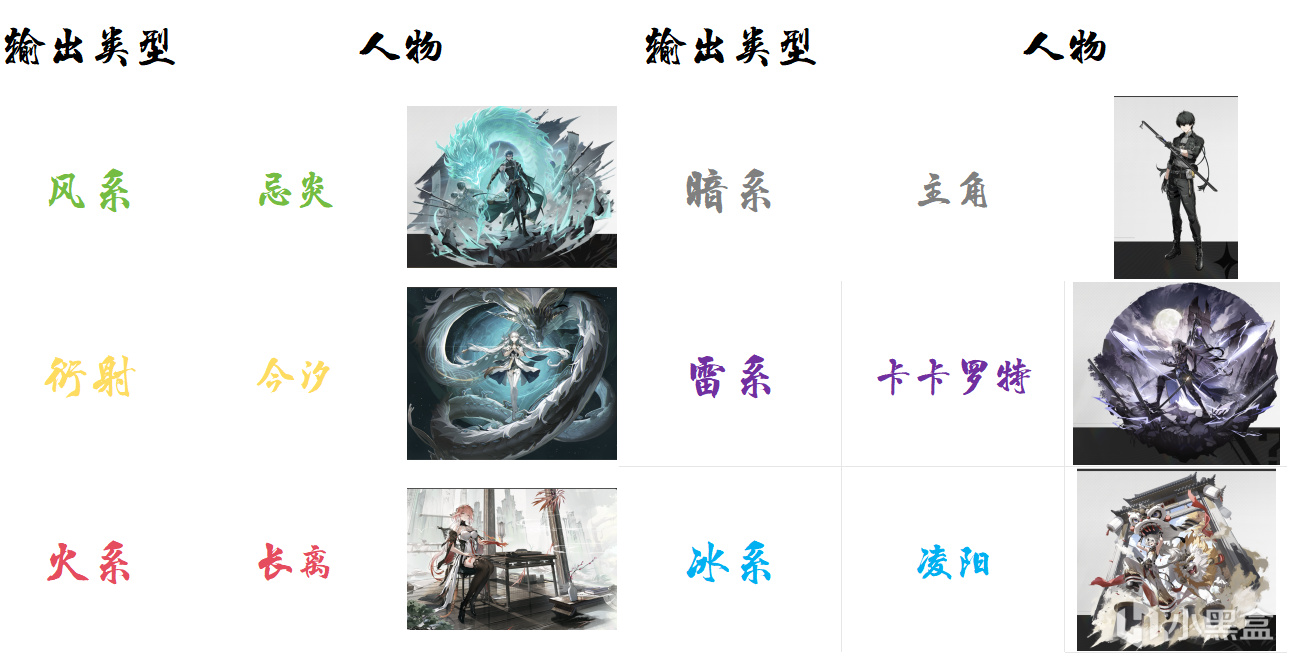Click the blue 冰系 label
This screenshot has height=667, width=1312.
pyautogui.click(x=730, y=564)
